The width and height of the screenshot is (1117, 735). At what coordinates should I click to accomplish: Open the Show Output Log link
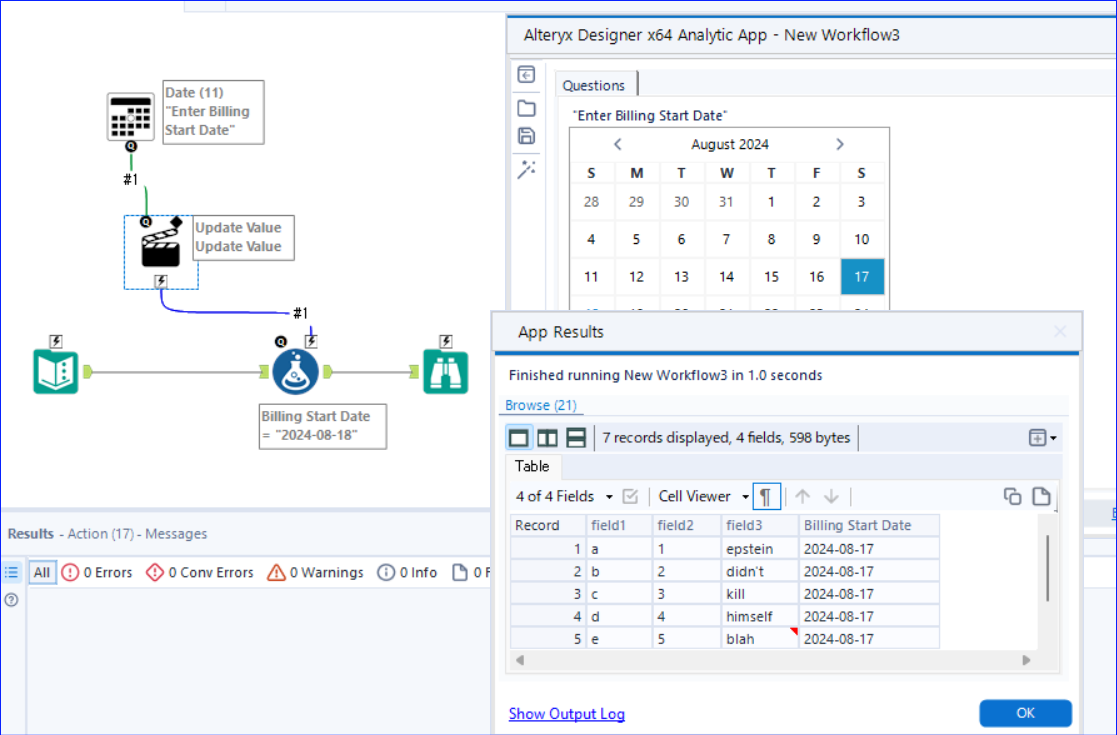(566, 713)
